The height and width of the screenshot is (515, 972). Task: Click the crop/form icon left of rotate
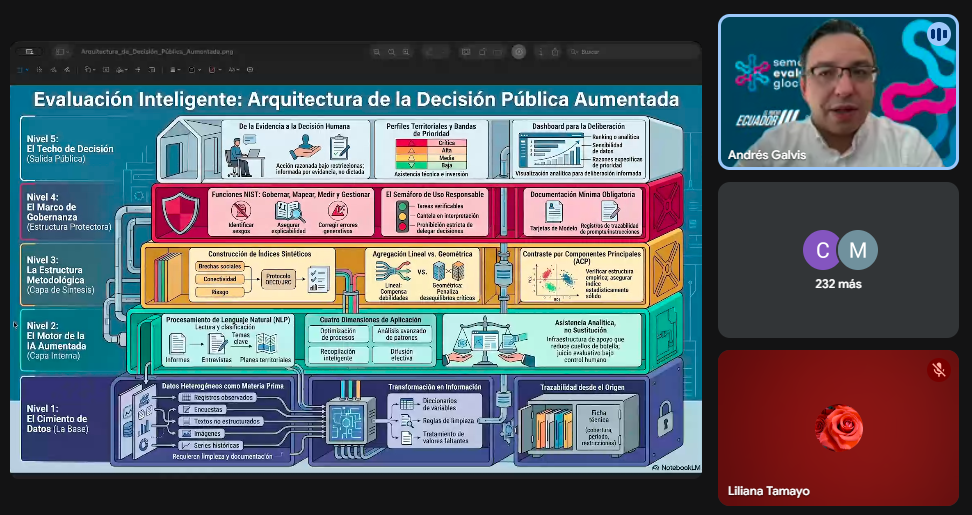pyautogui.click(x=466, y=52)
